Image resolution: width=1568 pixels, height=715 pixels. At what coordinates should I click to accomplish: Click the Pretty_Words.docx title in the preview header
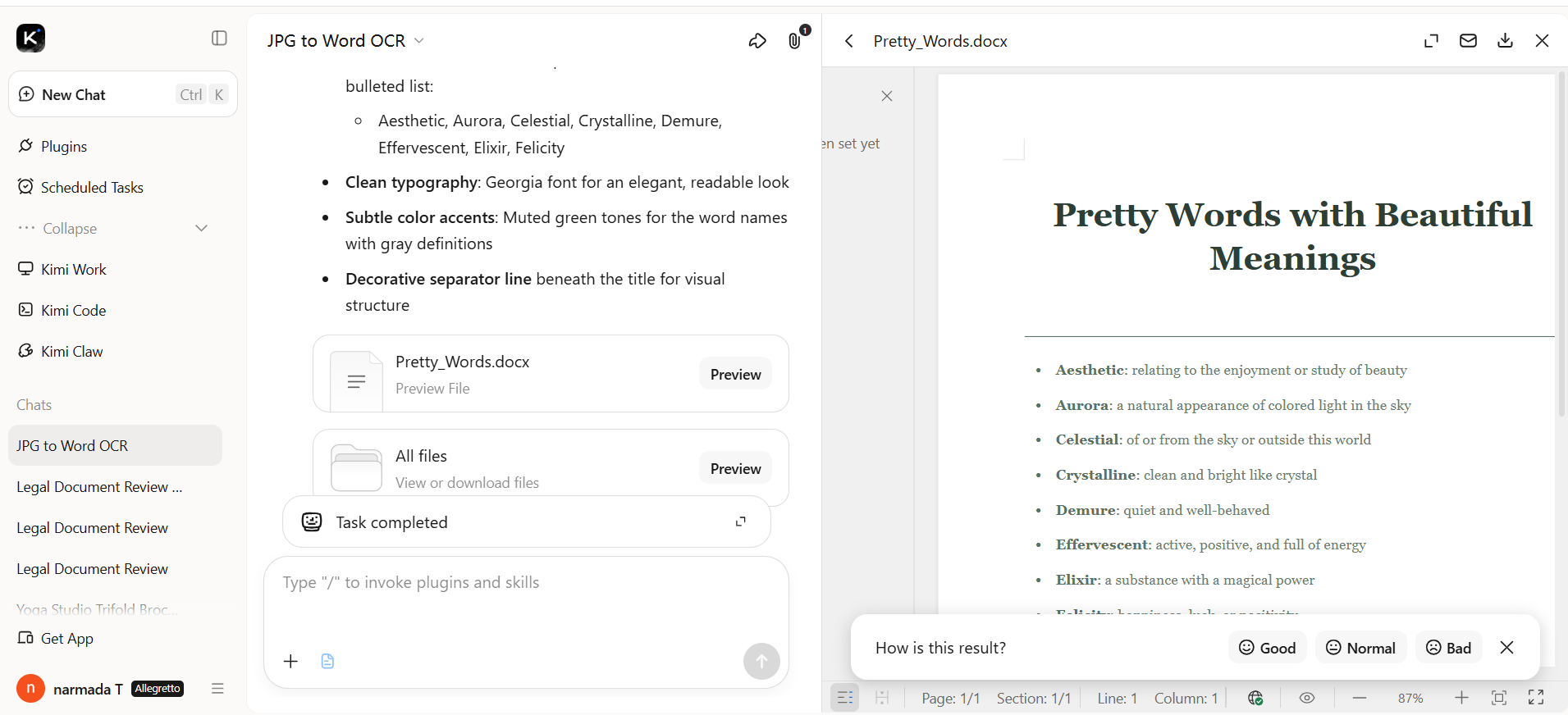940,41
